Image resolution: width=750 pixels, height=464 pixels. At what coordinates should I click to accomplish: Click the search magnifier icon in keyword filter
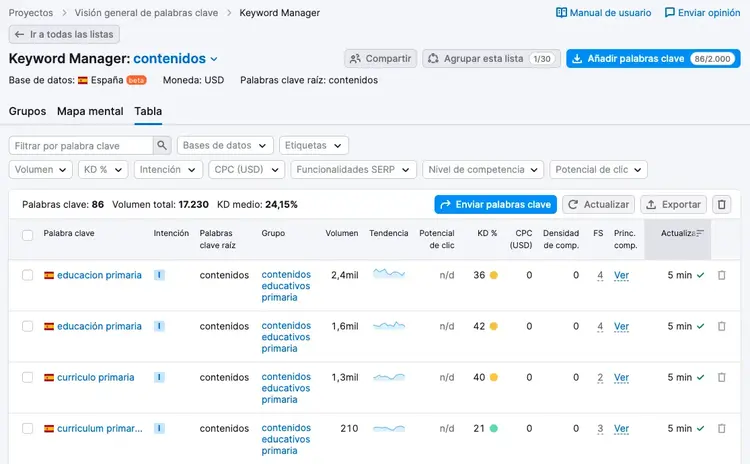coord(162,145)
